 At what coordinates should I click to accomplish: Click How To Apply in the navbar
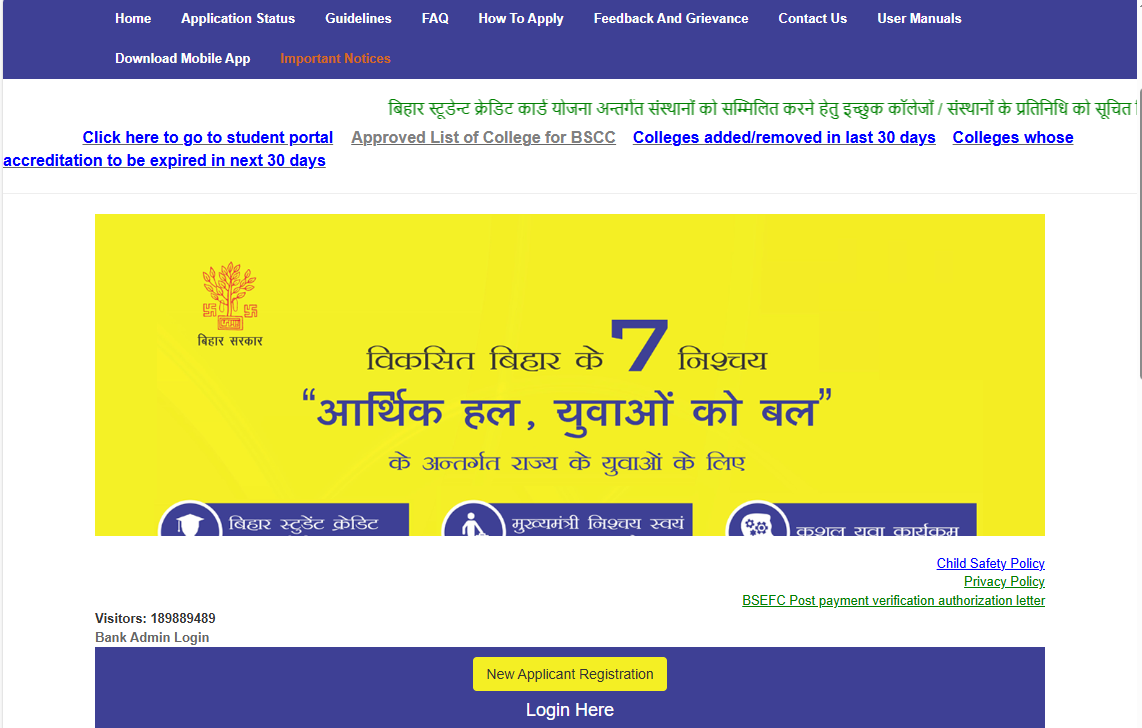(520, 17)
